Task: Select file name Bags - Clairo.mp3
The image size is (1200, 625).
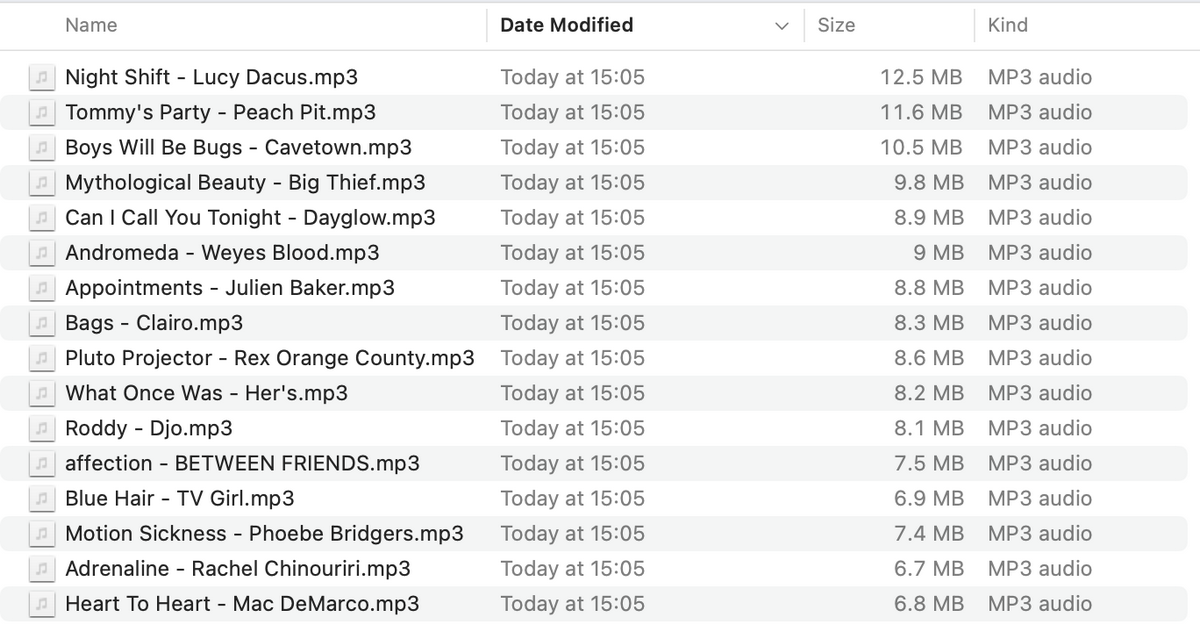Action: click(x=154, y=323)
